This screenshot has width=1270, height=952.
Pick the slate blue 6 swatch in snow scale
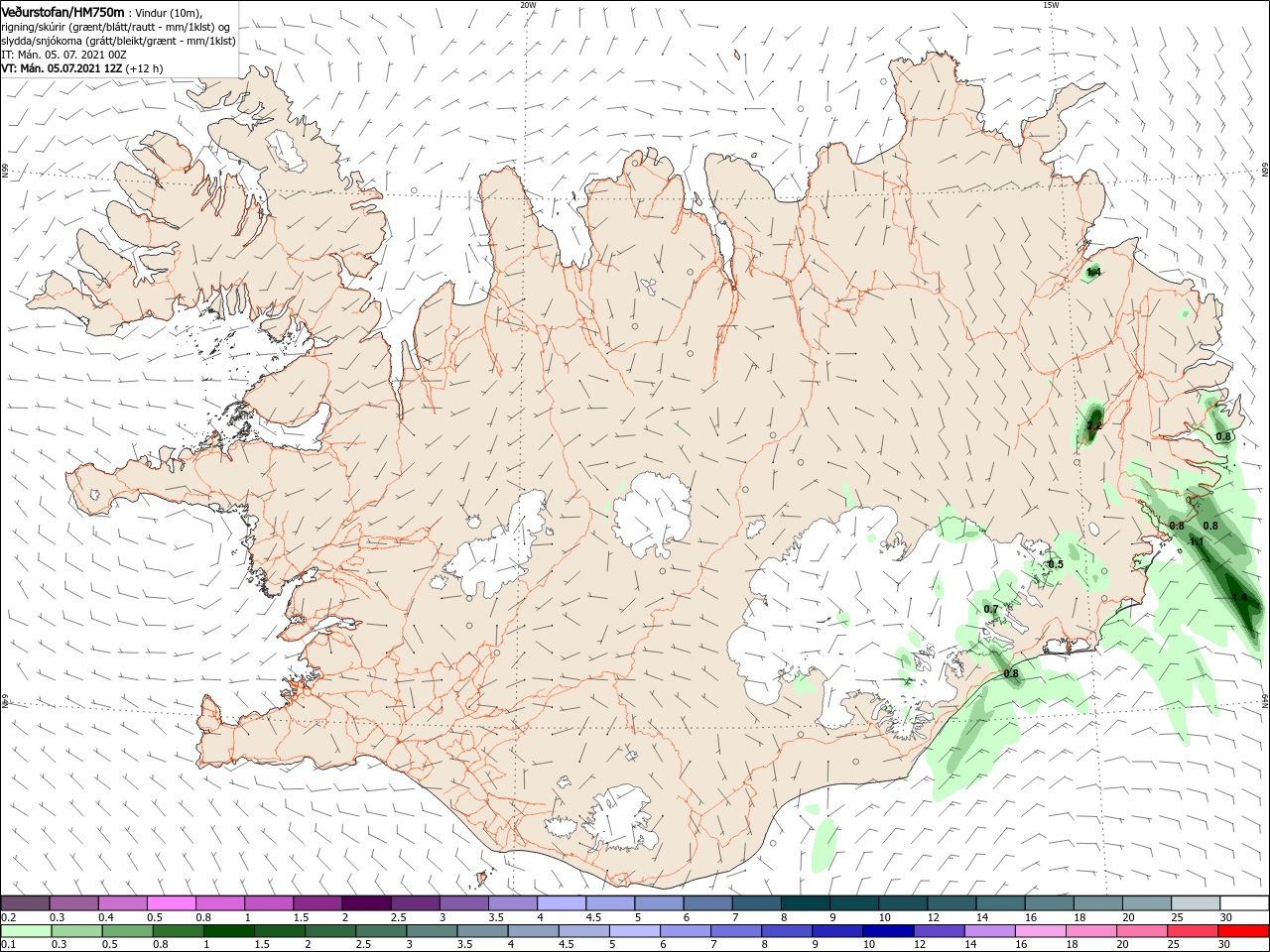click(x=708, y=903)
